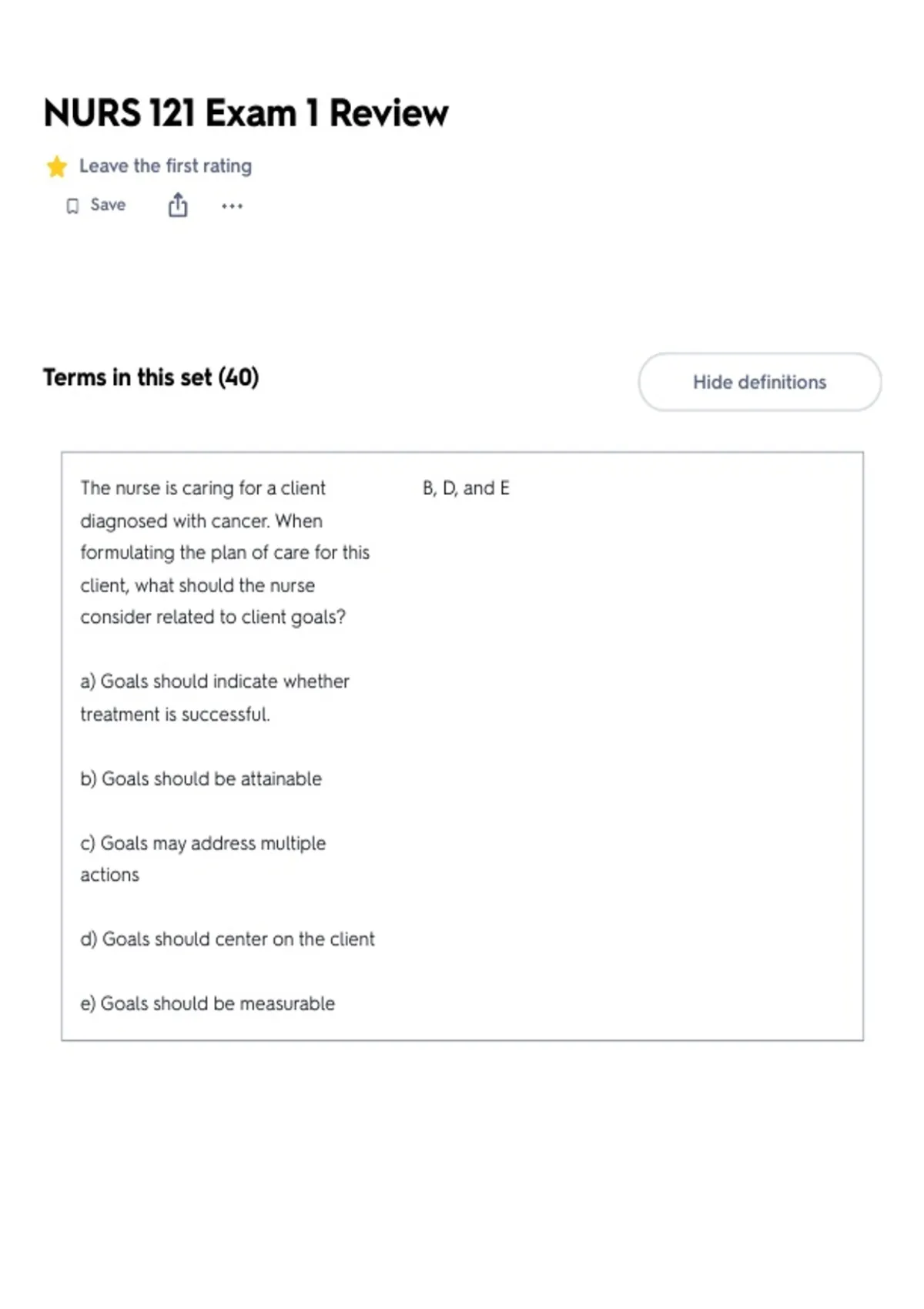Click option e Goals should be measurable
Screen dimensions: 924x1309
(x=208, y=1004)
